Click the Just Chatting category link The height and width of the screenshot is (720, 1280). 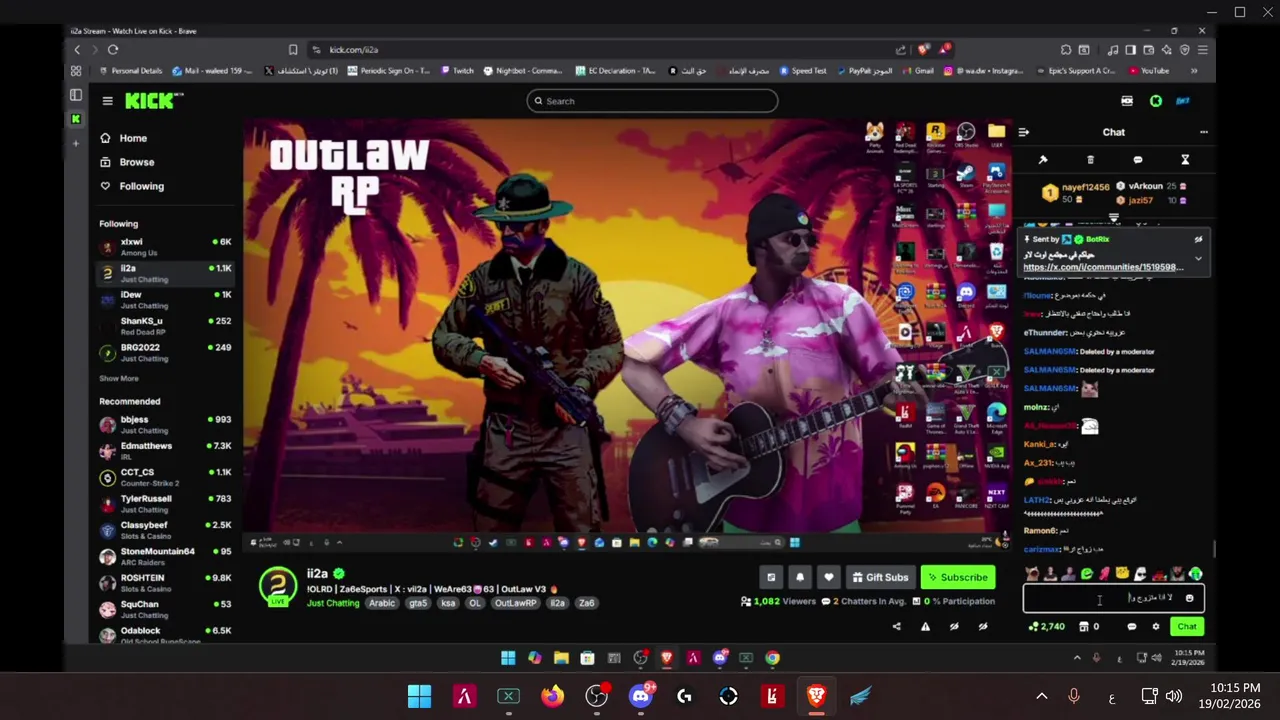coord(333,603)
